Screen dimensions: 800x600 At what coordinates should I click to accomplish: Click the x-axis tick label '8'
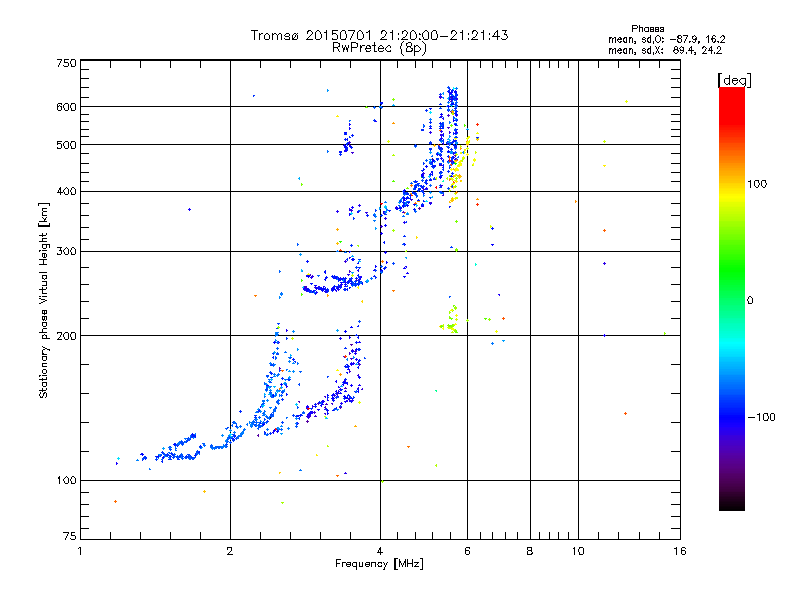pos(530,551)
